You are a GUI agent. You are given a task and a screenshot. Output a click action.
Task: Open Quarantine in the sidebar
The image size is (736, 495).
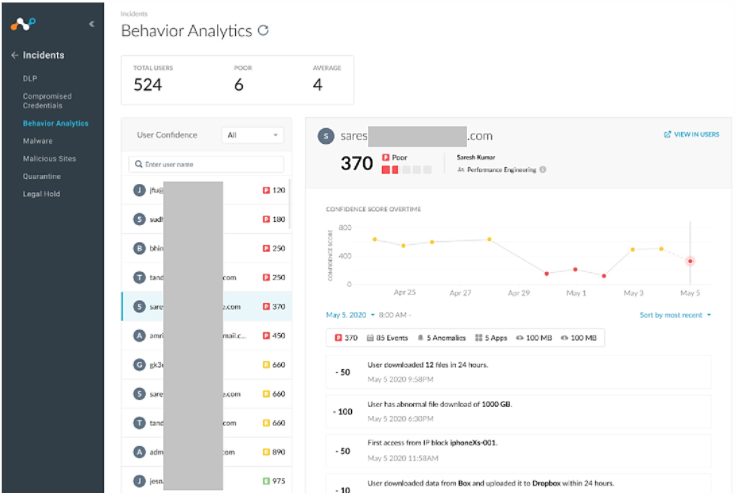(x=42, y=176)
